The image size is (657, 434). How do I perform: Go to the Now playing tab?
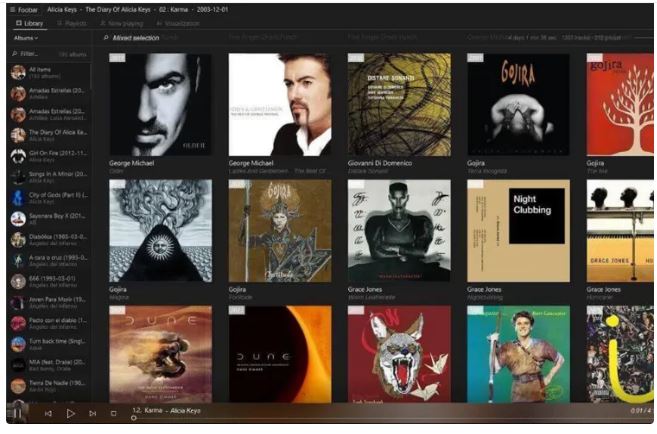(x=123, y=22)
